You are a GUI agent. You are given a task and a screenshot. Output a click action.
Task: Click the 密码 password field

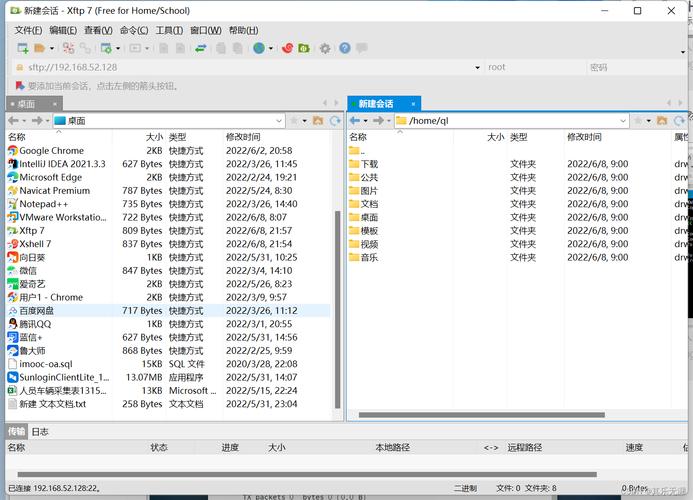point(636,67)
